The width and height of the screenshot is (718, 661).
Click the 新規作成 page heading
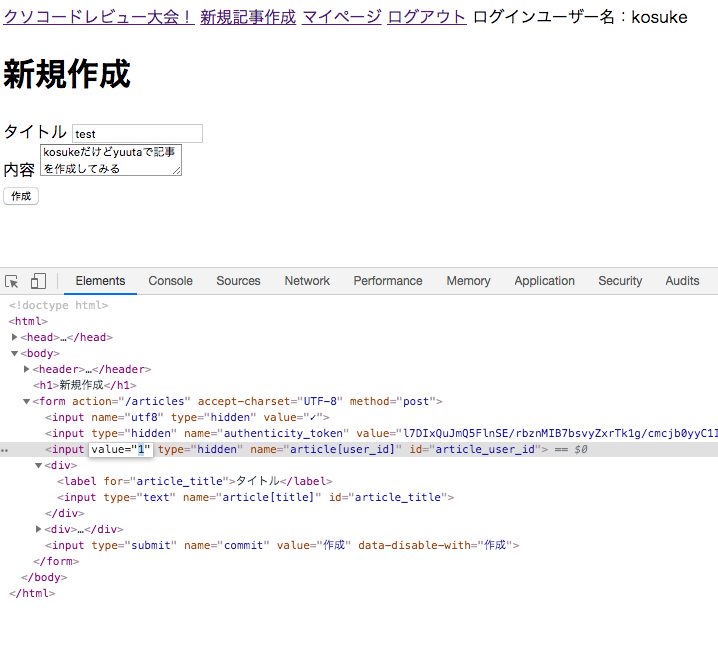[67, 74]
